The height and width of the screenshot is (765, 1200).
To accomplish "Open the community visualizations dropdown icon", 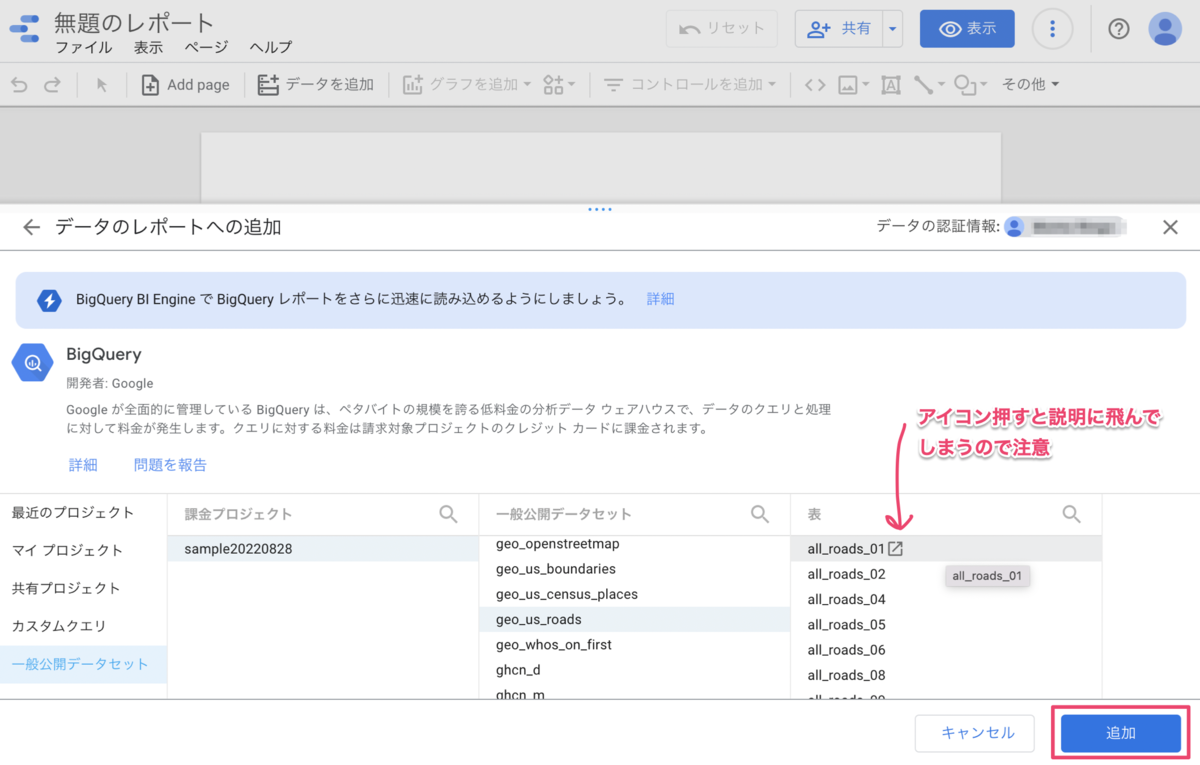I will click(559, 85).
